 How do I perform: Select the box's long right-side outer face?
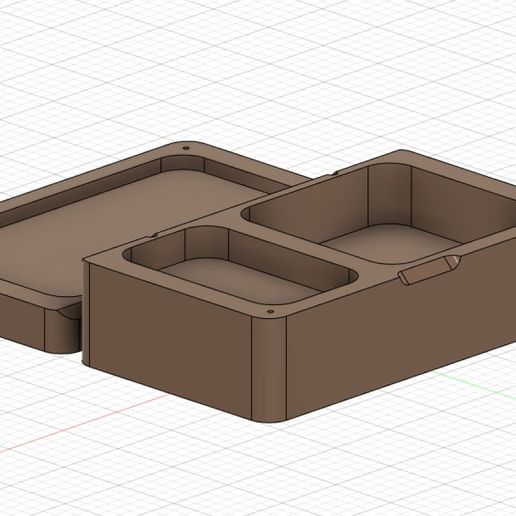point(400,327)
